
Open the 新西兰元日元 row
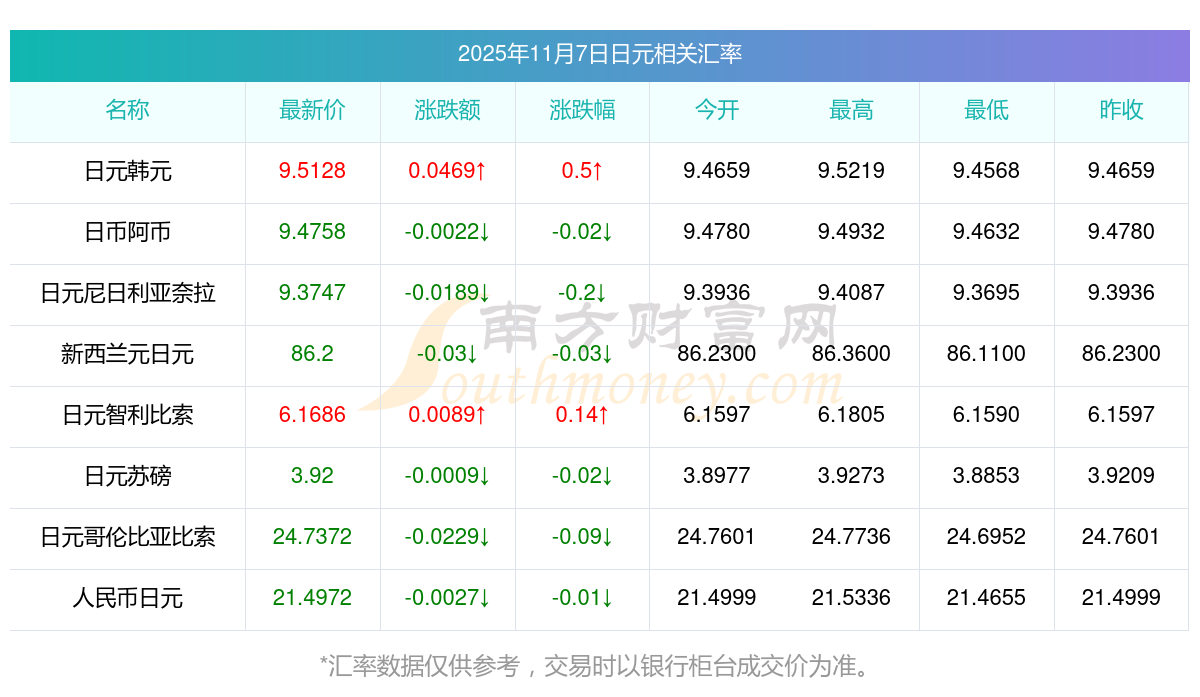pyautogui.click(x=599, y=355)
